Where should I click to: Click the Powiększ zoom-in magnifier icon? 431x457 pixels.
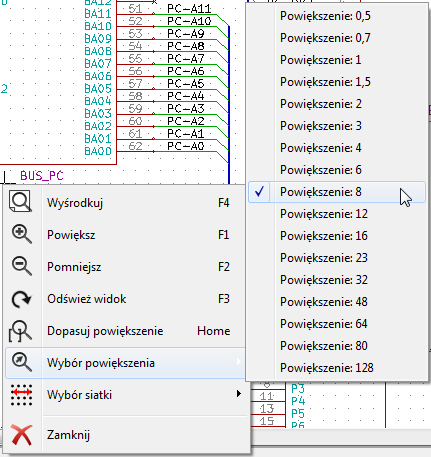[x=22, y=234]
